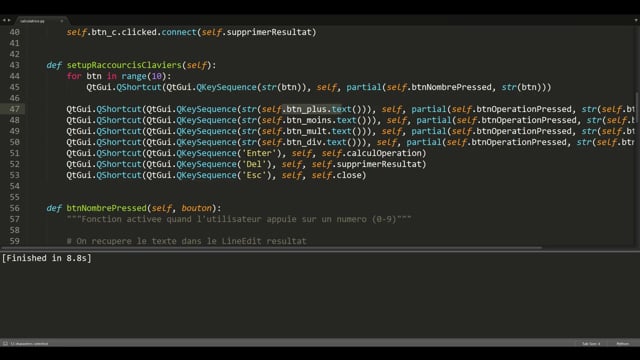The width and height of the screenshot is (640, 360).
Task: Click the btnNombrePressed function definition name
Action: 107,208
